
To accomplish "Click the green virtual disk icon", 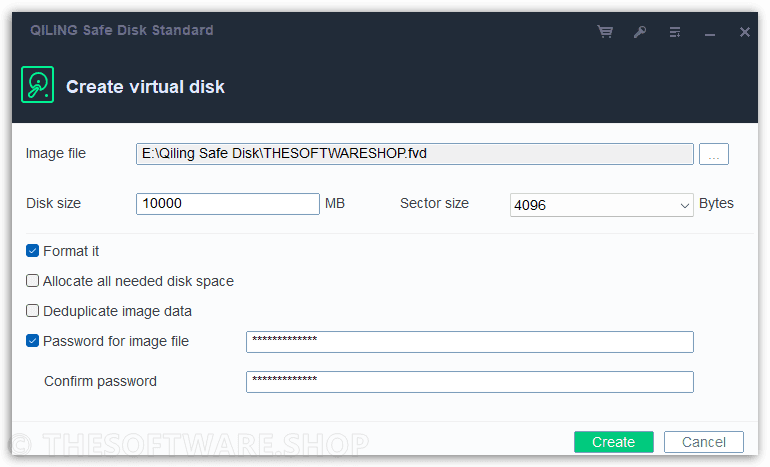I will (x=37, y=84).
